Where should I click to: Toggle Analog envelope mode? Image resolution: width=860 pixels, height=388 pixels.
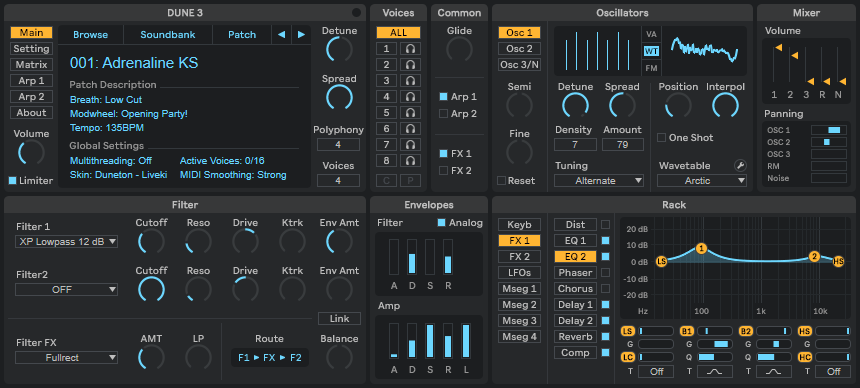click(442, 223)
